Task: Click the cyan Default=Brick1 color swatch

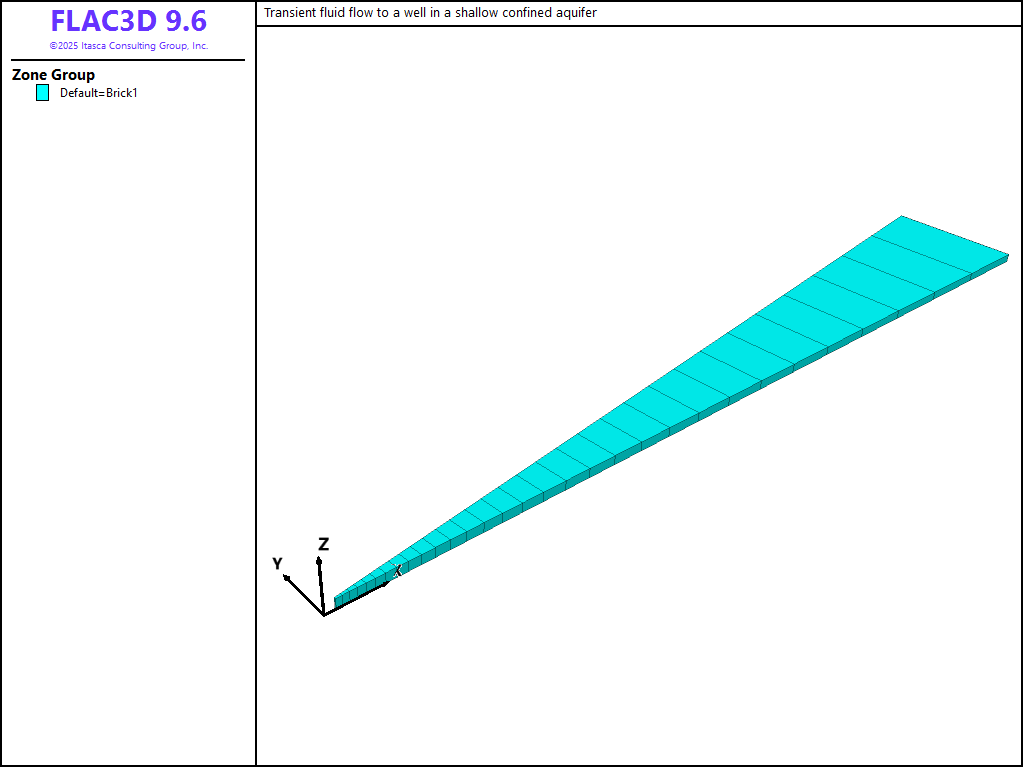Action: point(42,93)
